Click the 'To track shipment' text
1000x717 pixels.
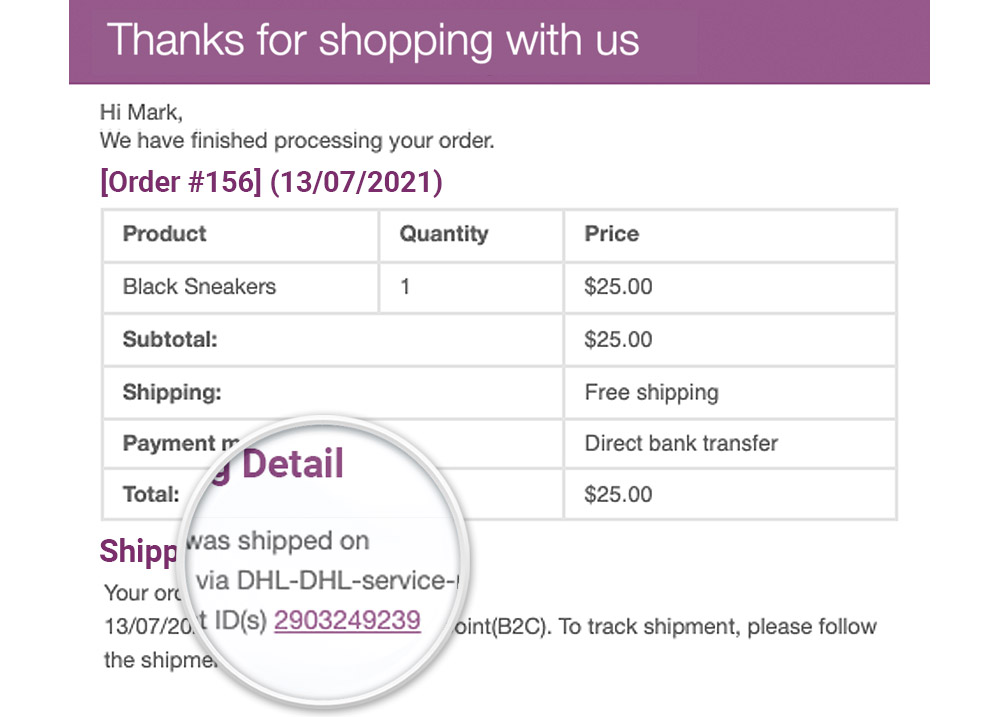click(x=649, y=627)
